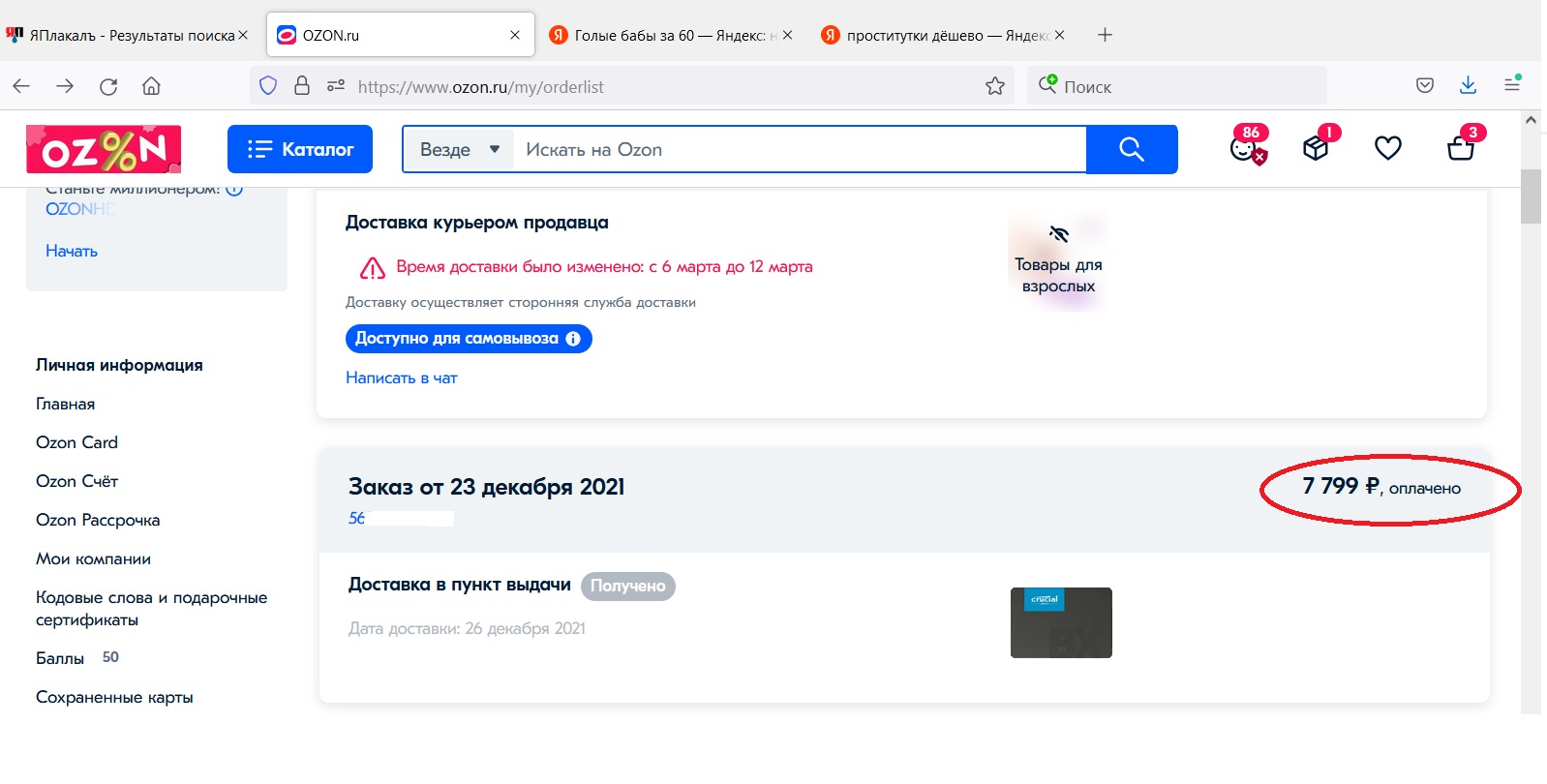Open Сохраненные карты section

[114, 697]
